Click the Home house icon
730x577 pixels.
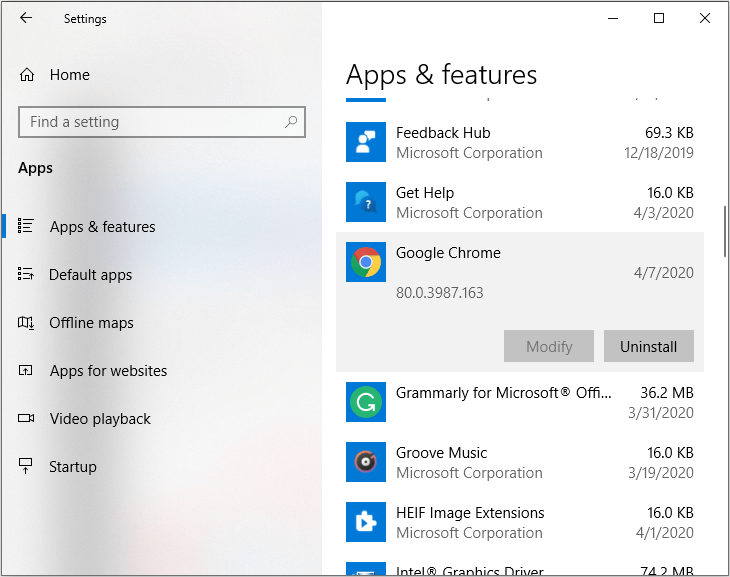coord(27,75)
